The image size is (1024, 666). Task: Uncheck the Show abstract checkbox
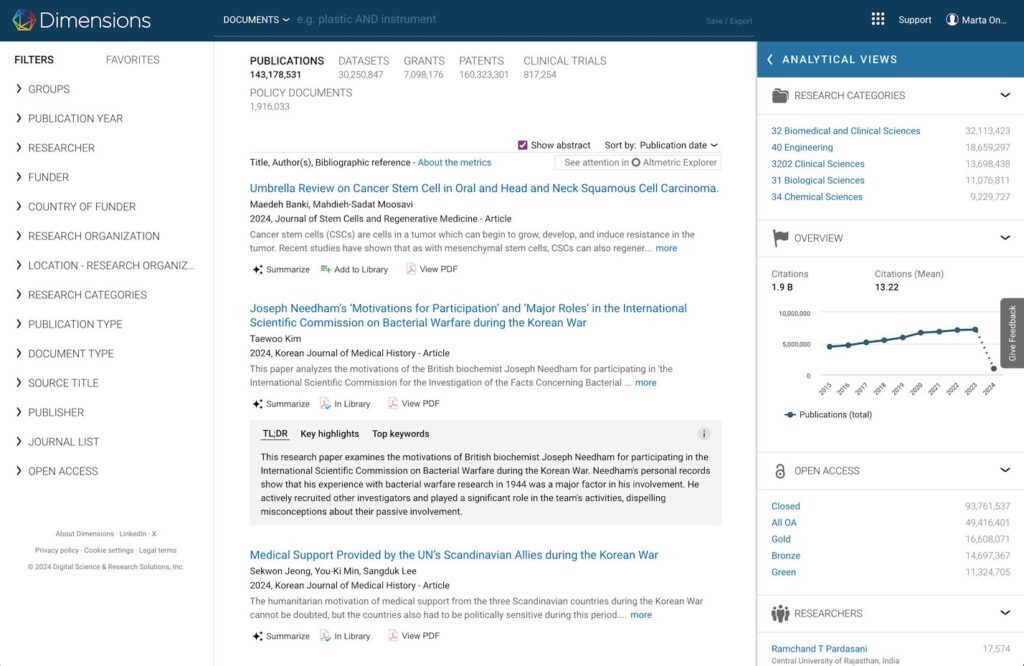522,144
